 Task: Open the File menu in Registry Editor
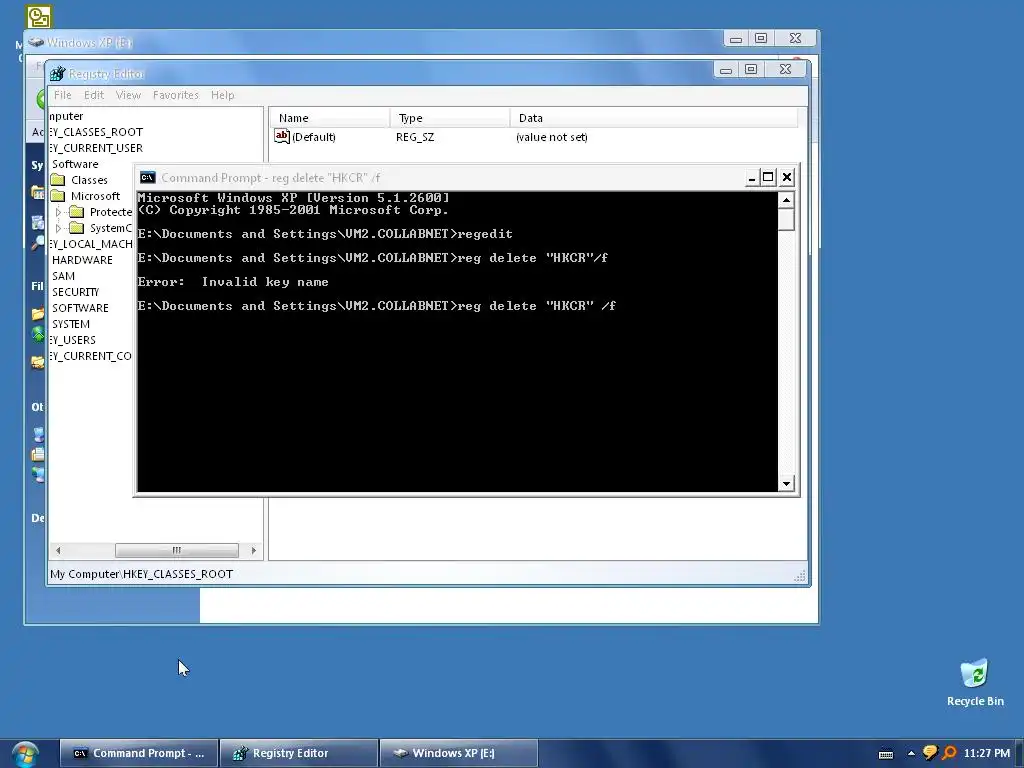coord(63,95)
